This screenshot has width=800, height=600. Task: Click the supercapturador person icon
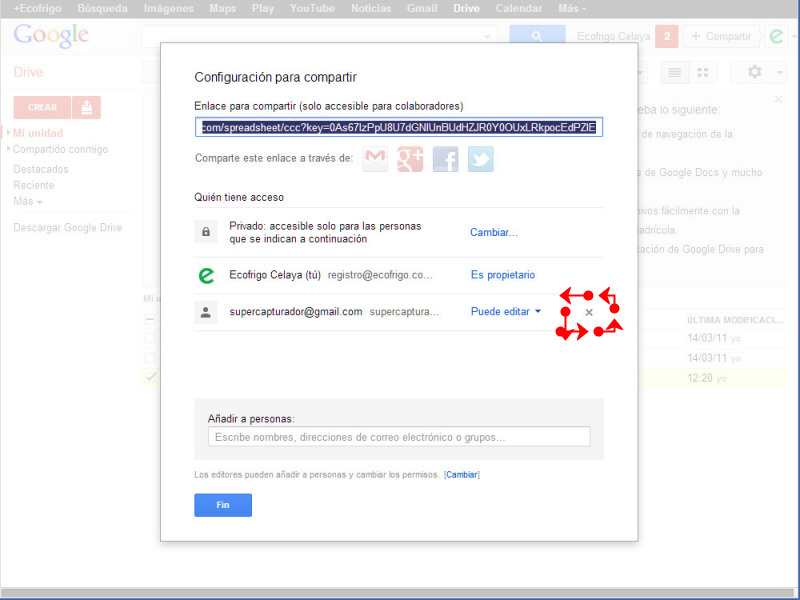pos(206,312)
